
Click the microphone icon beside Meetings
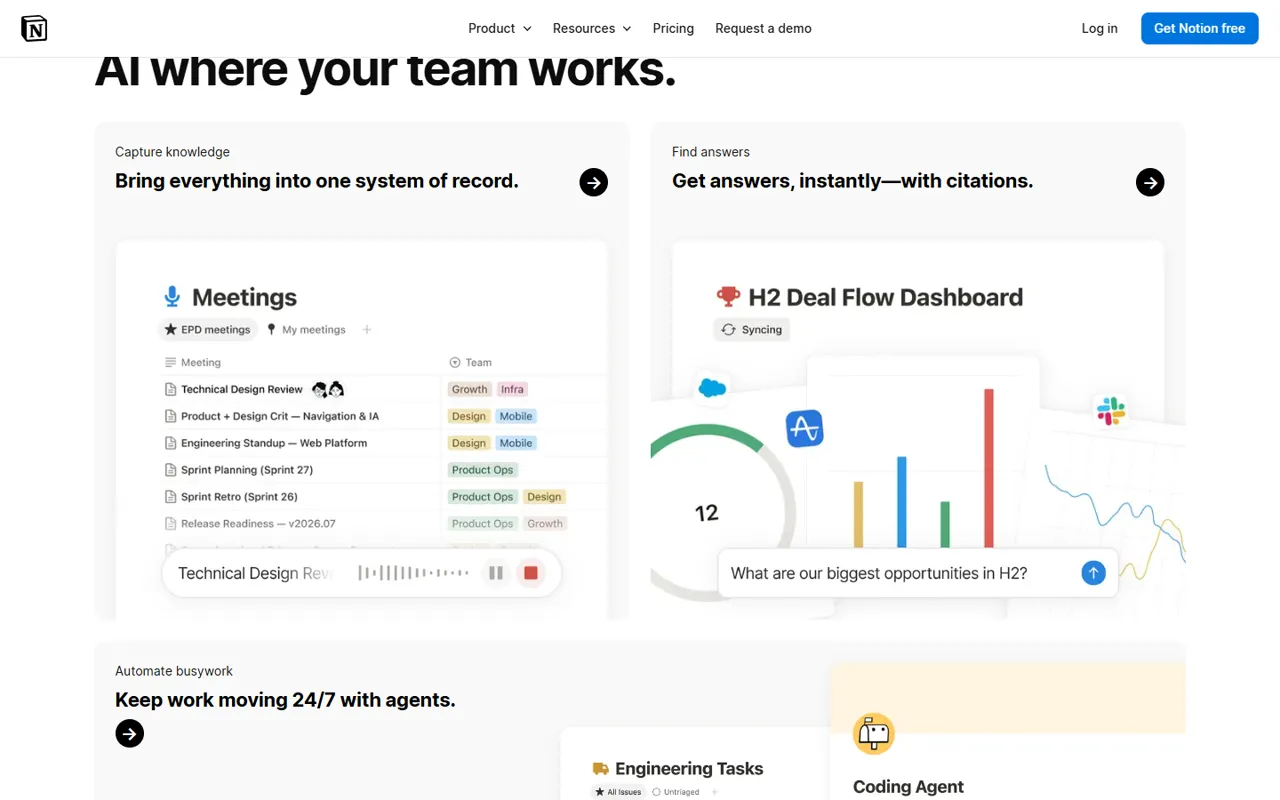(172, 297)
